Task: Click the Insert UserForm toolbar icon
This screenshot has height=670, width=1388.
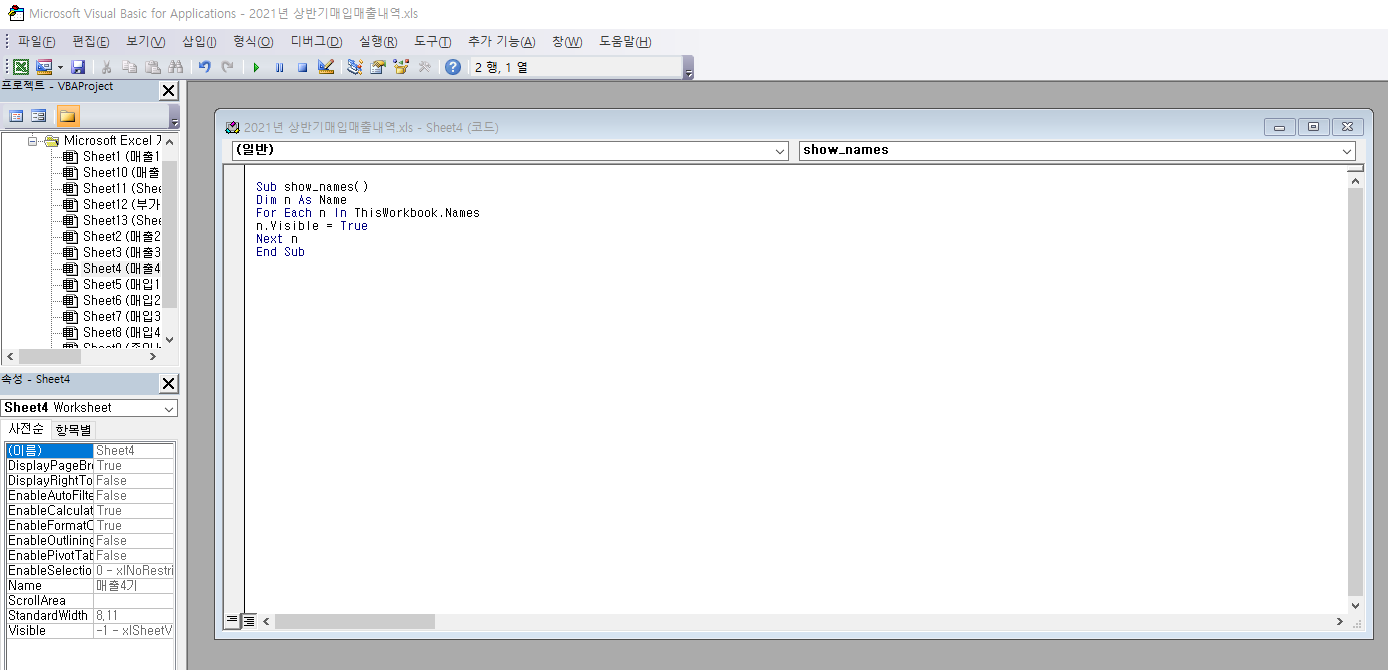Action: (x=44, y=67)
